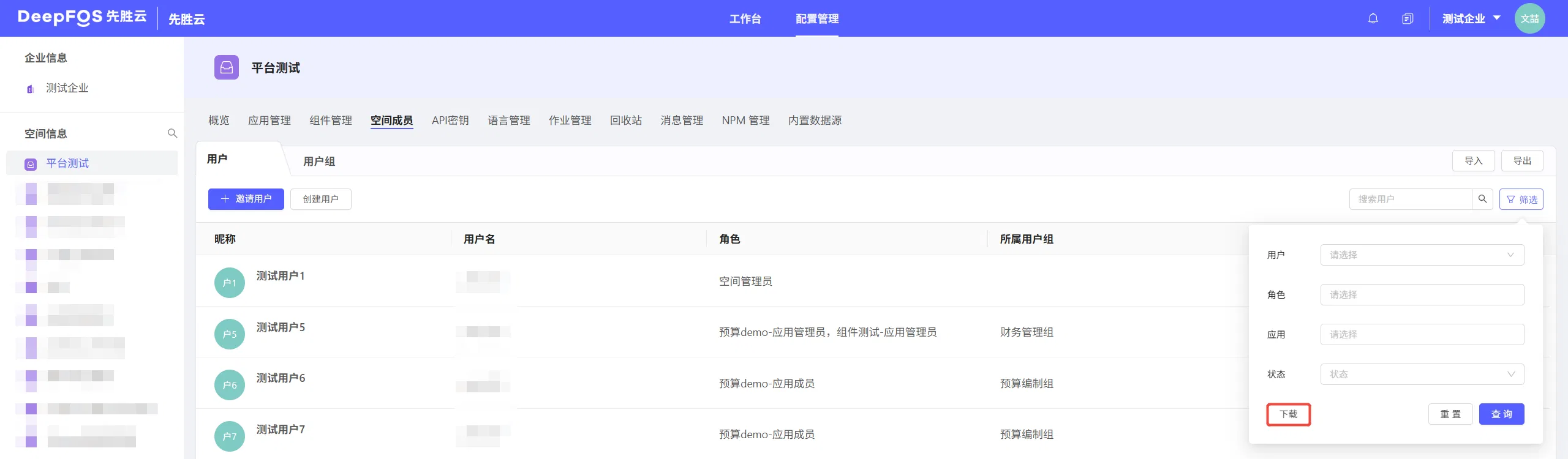Open the 应用 filter select box
The height and width of the screenshot is (459, 1568).
[1422, 335]
